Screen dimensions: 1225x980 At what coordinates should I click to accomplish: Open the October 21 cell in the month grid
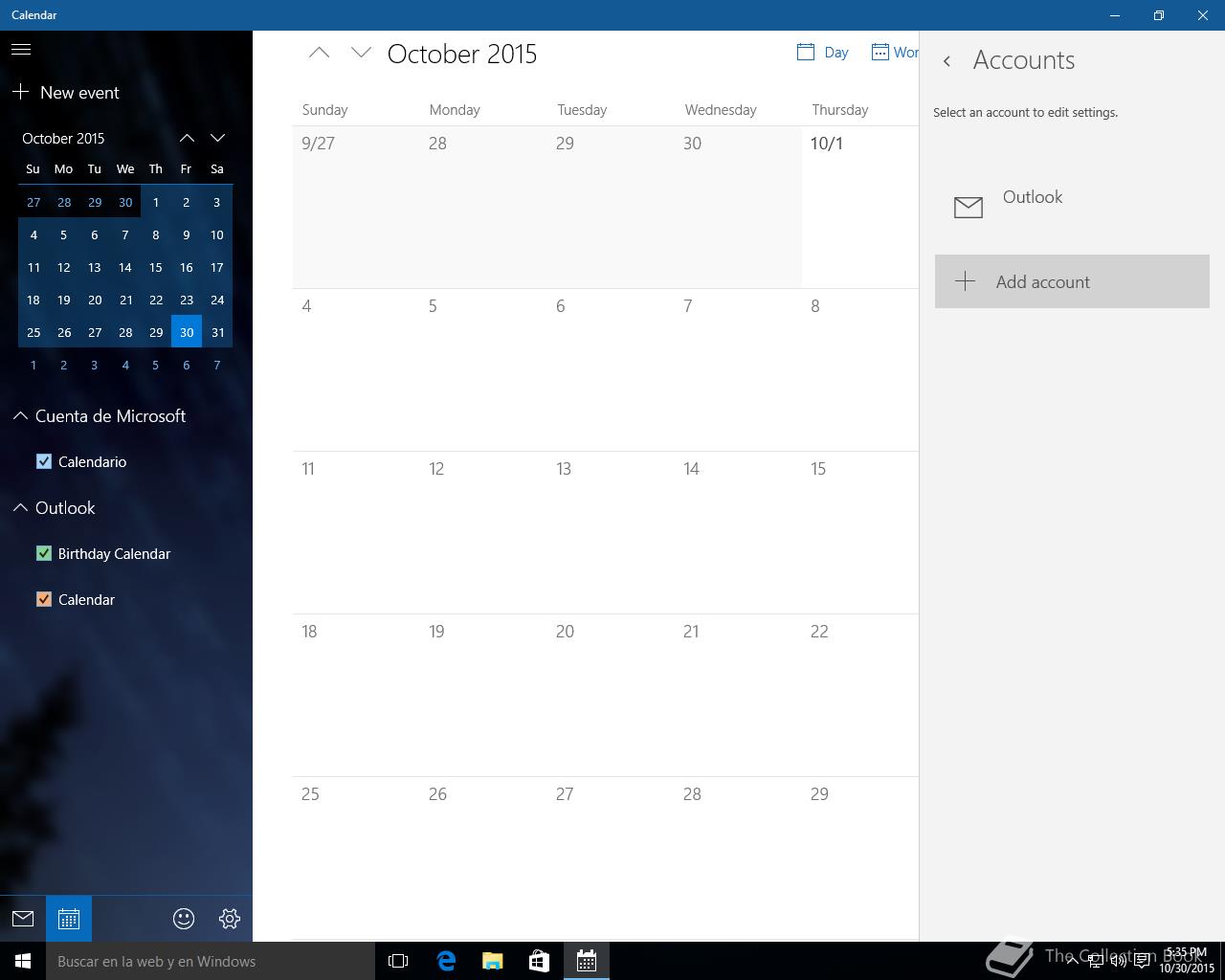(x=738, y=695)
